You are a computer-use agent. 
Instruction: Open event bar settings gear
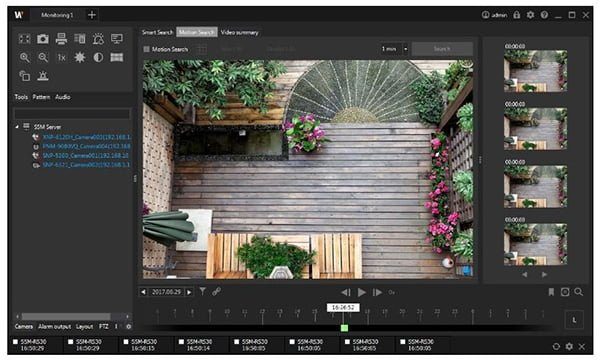[x=569, y=346]
